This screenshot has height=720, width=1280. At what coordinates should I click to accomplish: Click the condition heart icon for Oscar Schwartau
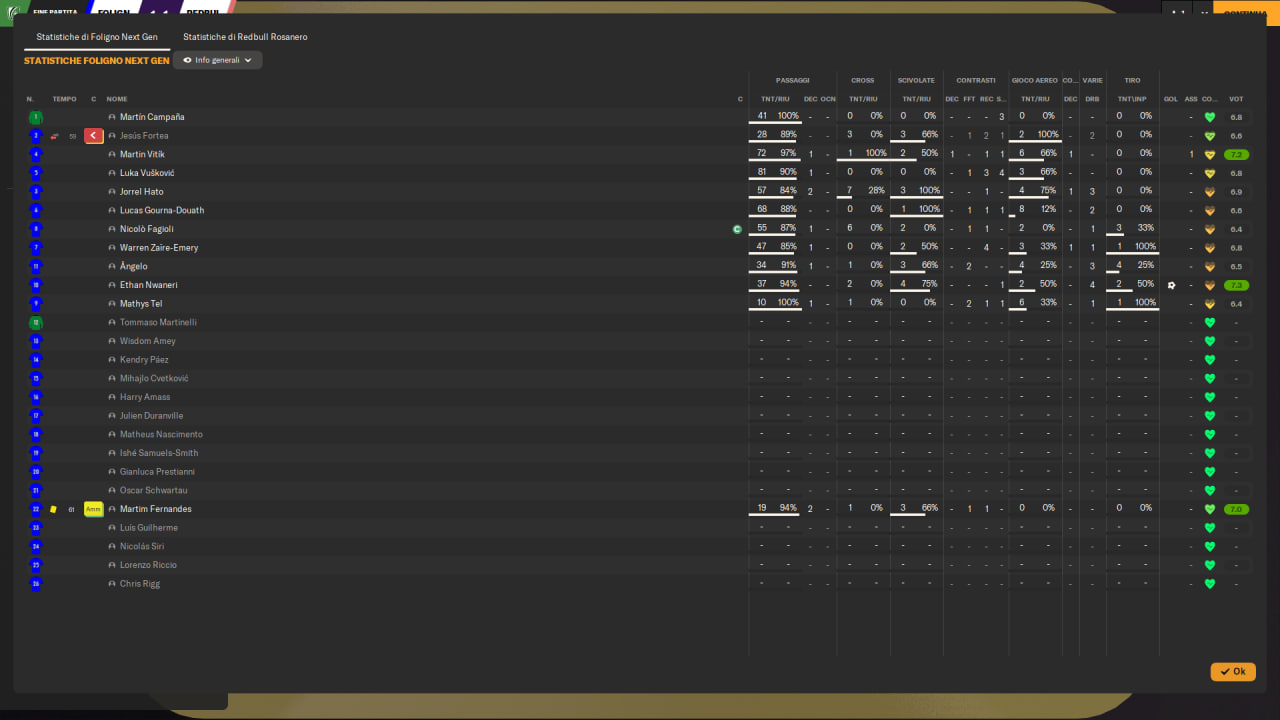(1210, 491)
